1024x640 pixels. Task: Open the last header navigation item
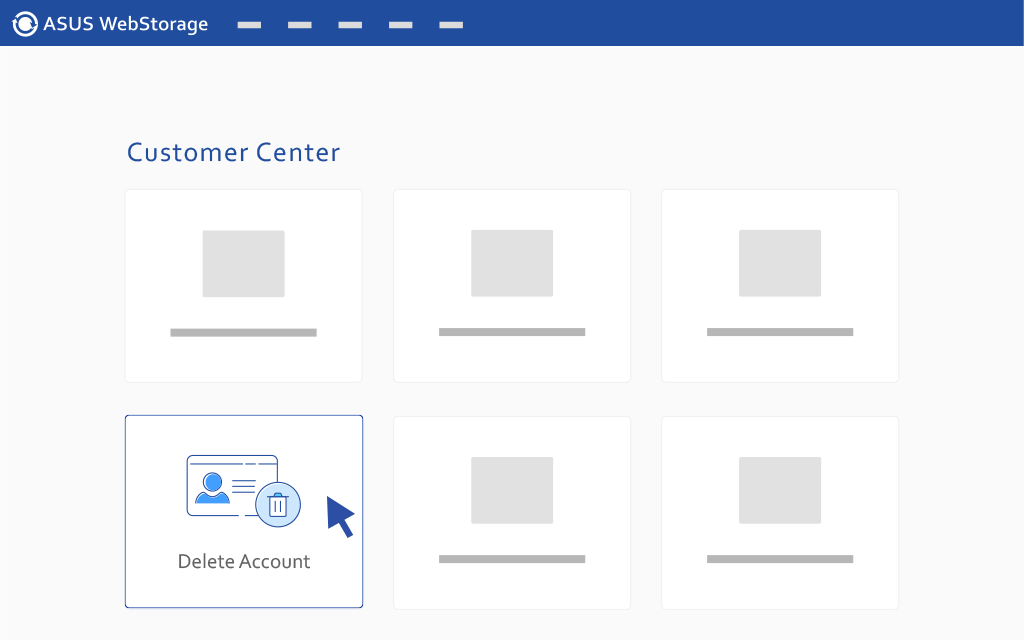click(451, 25)
